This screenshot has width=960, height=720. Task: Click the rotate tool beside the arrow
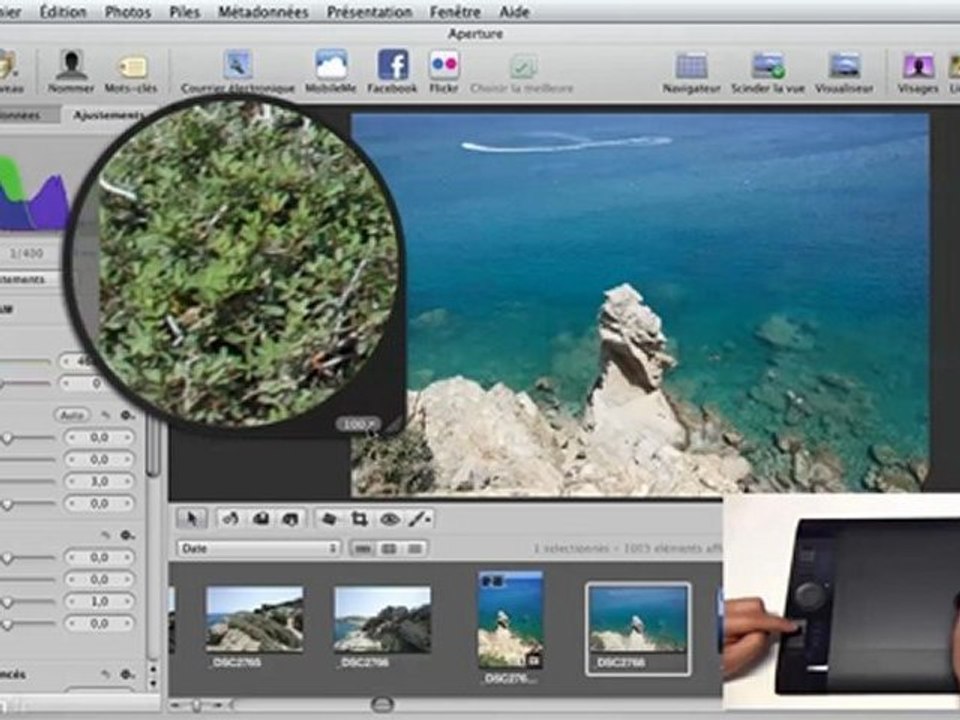[x=230, y=519]
